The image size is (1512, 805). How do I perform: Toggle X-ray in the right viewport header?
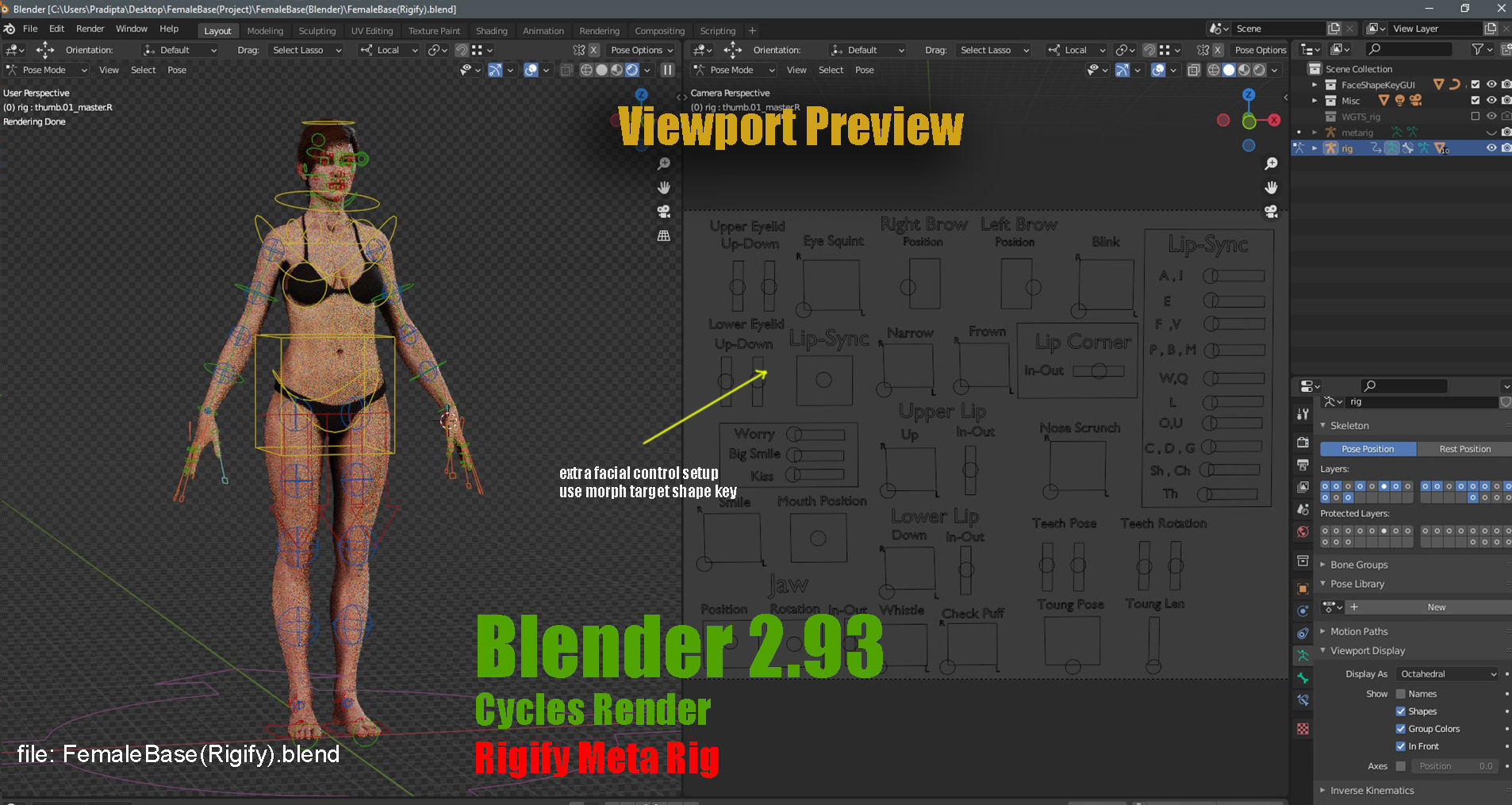(1194, 70)
